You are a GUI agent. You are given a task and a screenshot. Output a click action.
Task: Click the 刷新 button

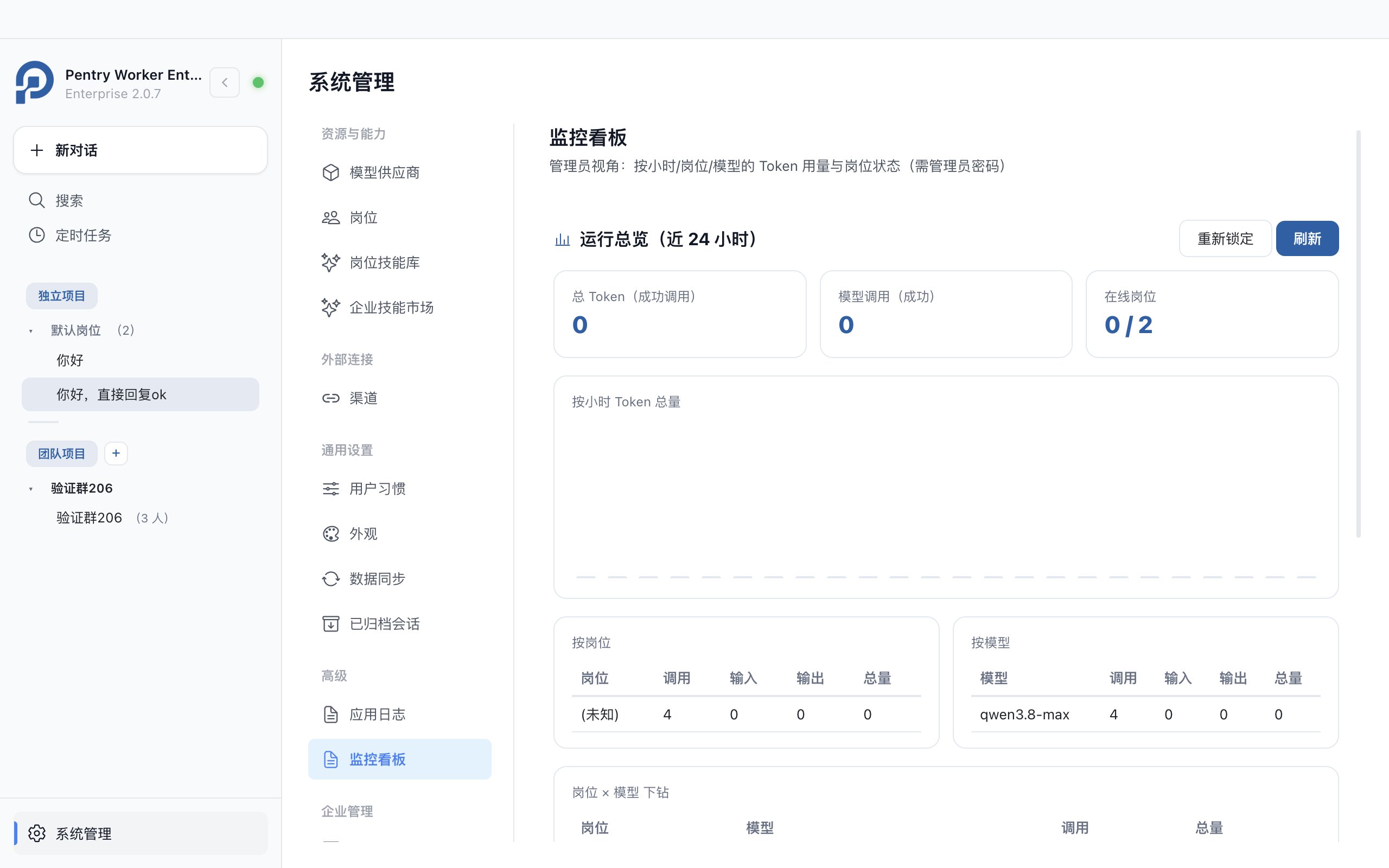(x=1307, y=238)
